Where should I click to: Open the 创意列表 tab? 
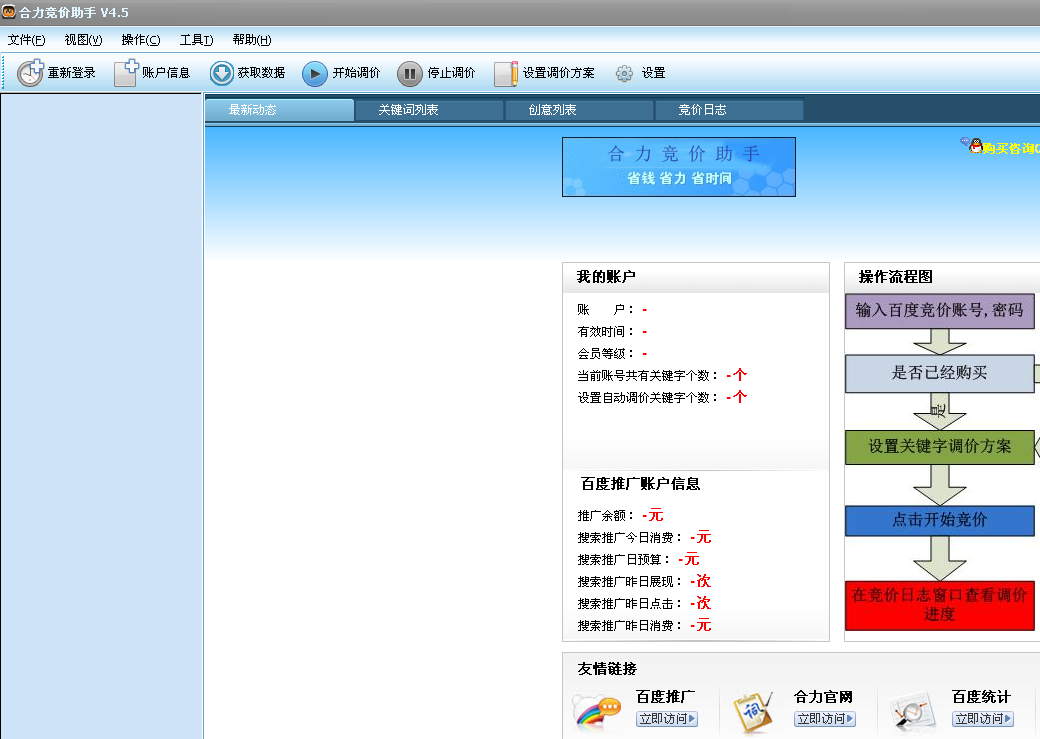[x=578, y=110]
